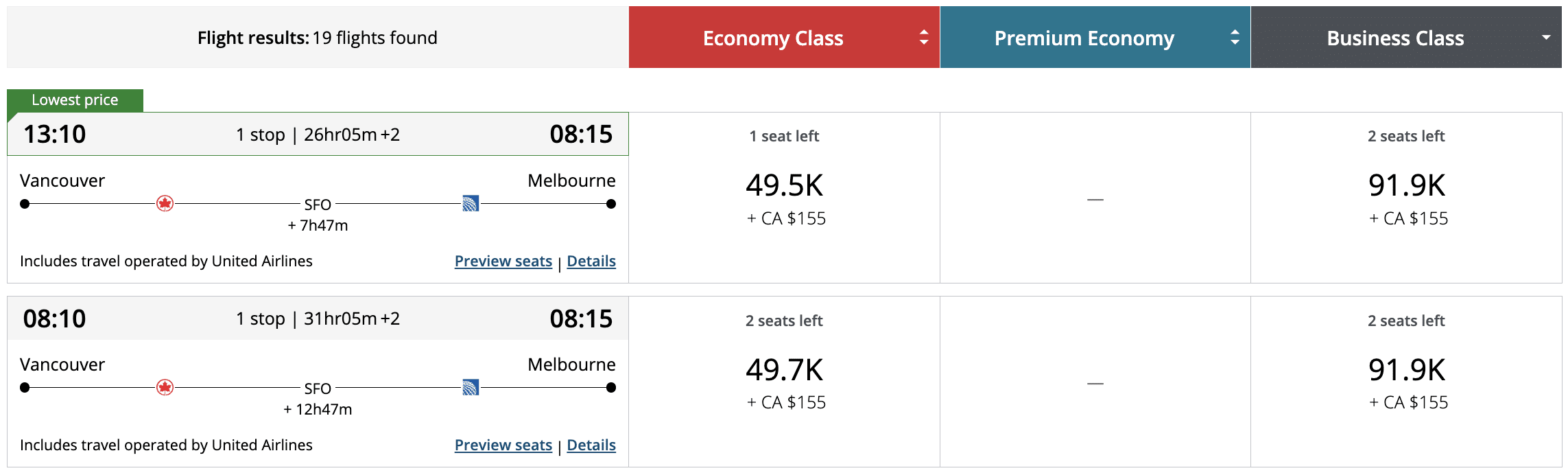Screen dimensions: 1568x475
Task: Expand the Business Class dropdown chevron
Action: tap(1547, 38)
